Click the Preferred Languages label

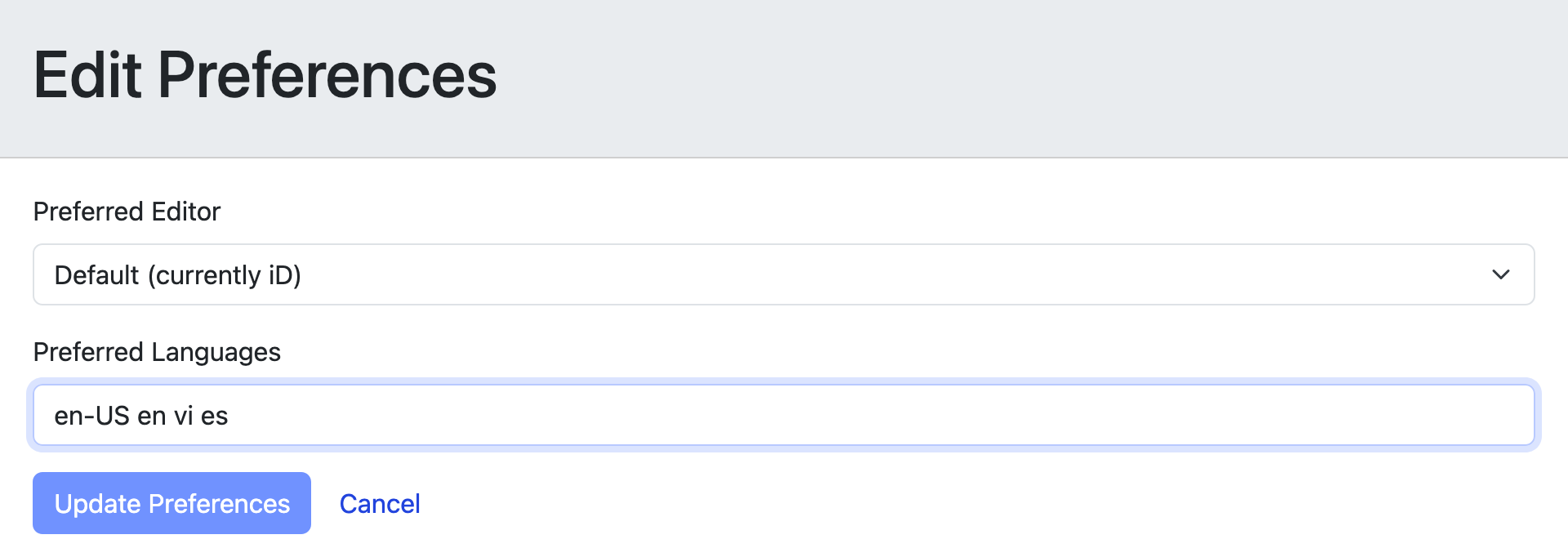(x=157, y=352)
